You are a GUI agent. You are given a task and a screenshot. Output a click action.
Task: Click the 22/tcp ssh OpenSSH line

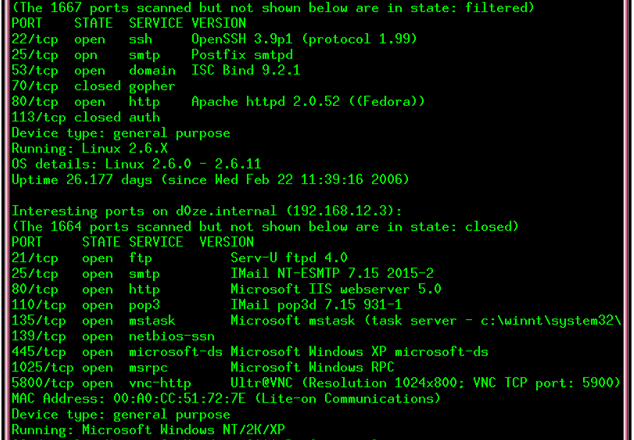click(x=214, y=39)
